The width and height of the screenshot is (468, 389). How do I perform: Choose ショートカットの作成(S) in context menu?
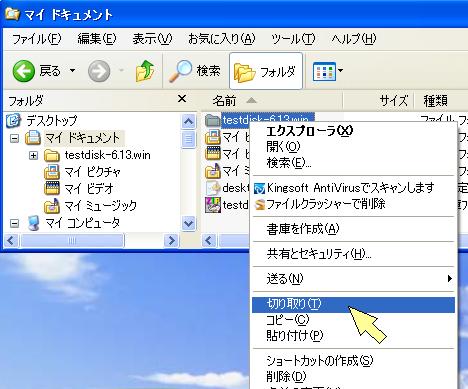(x=353, y=361)
